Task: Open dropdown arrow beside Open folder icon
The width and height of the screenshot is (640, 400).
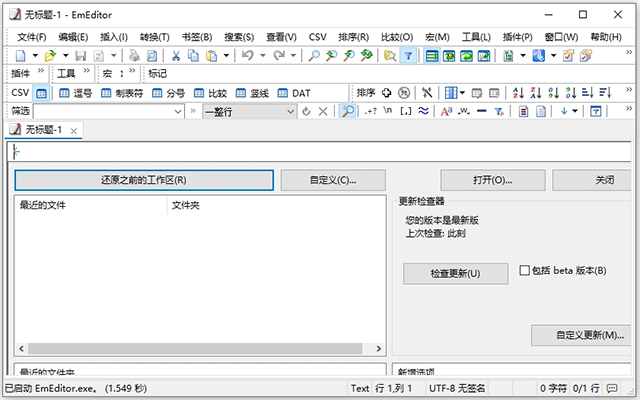Action: tap(65, 56)
